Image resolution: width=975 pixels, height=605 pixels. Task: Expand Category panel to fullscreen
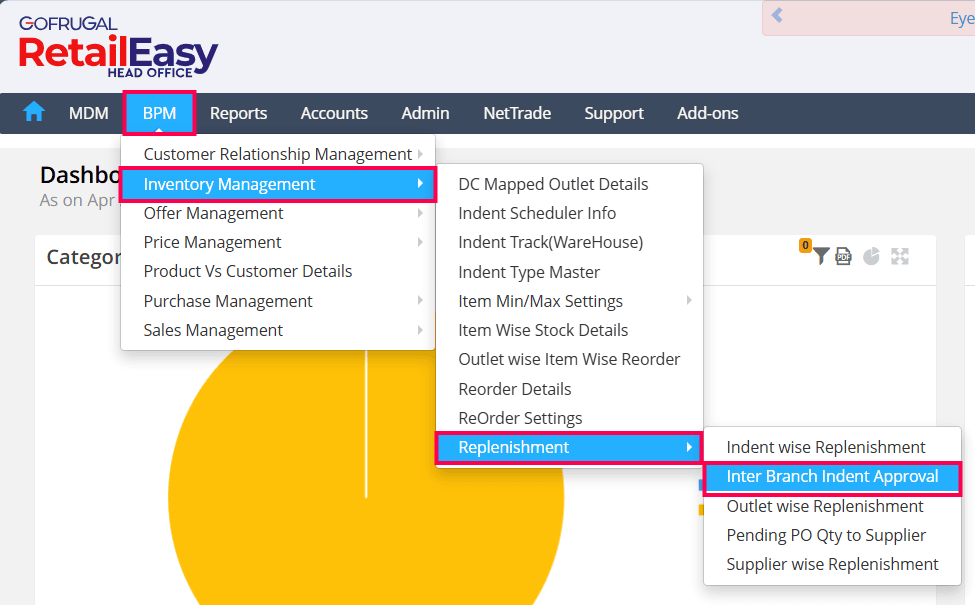tap(900, 256)
